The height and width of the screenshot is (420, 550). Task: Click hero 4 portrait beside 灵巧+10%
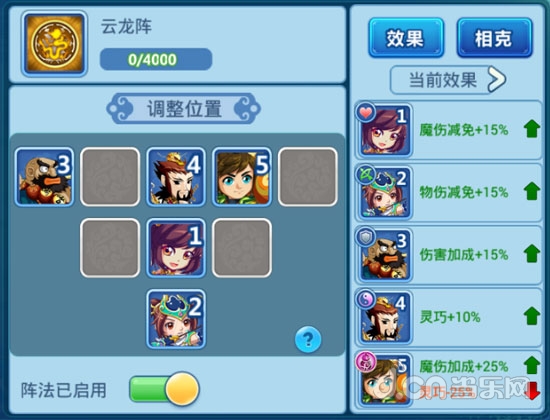384,317
